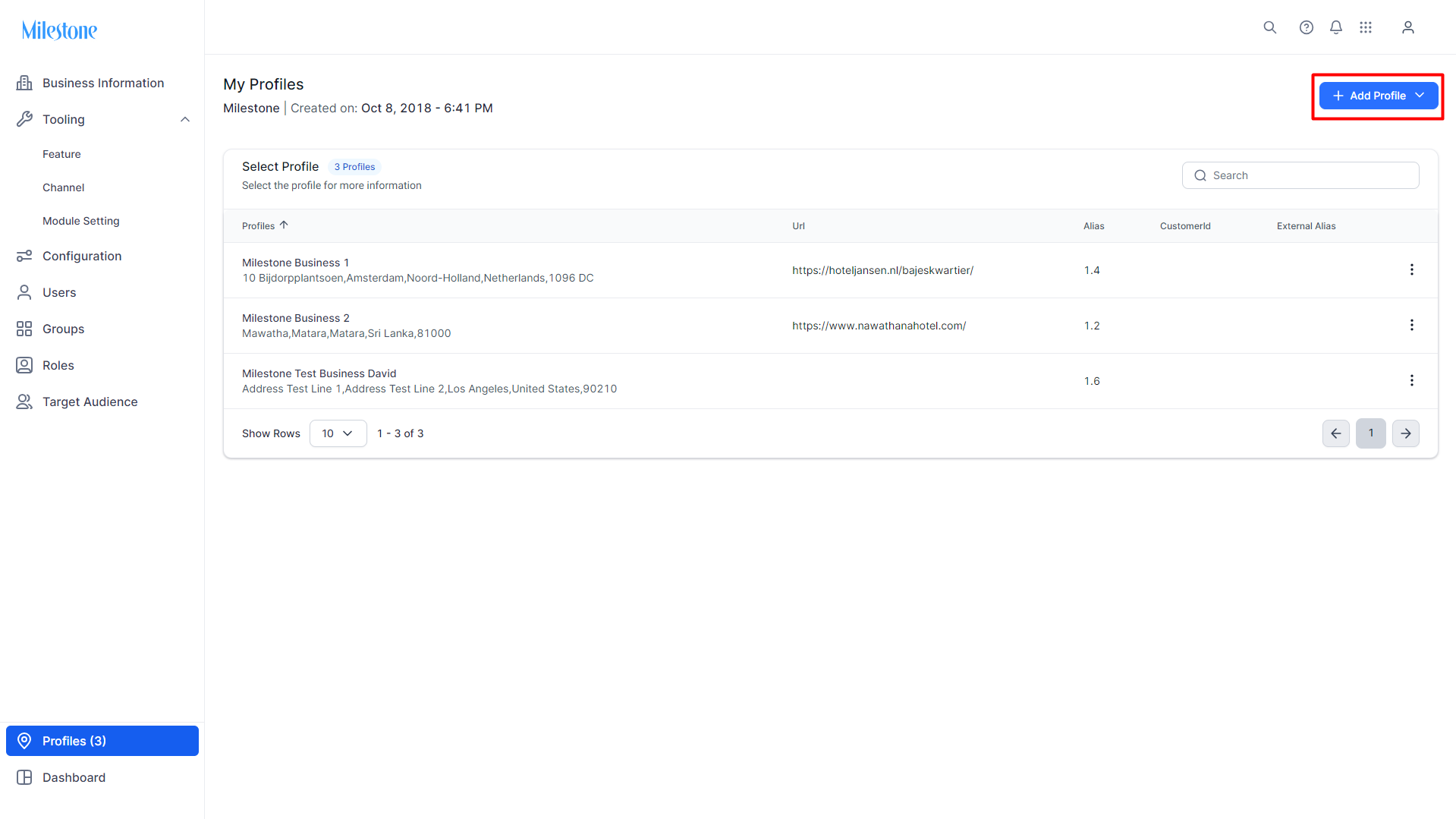This screenshot has width=1456, height=819.
Task: Open the Dashboard sidebar item
Action: click(102, 777)
